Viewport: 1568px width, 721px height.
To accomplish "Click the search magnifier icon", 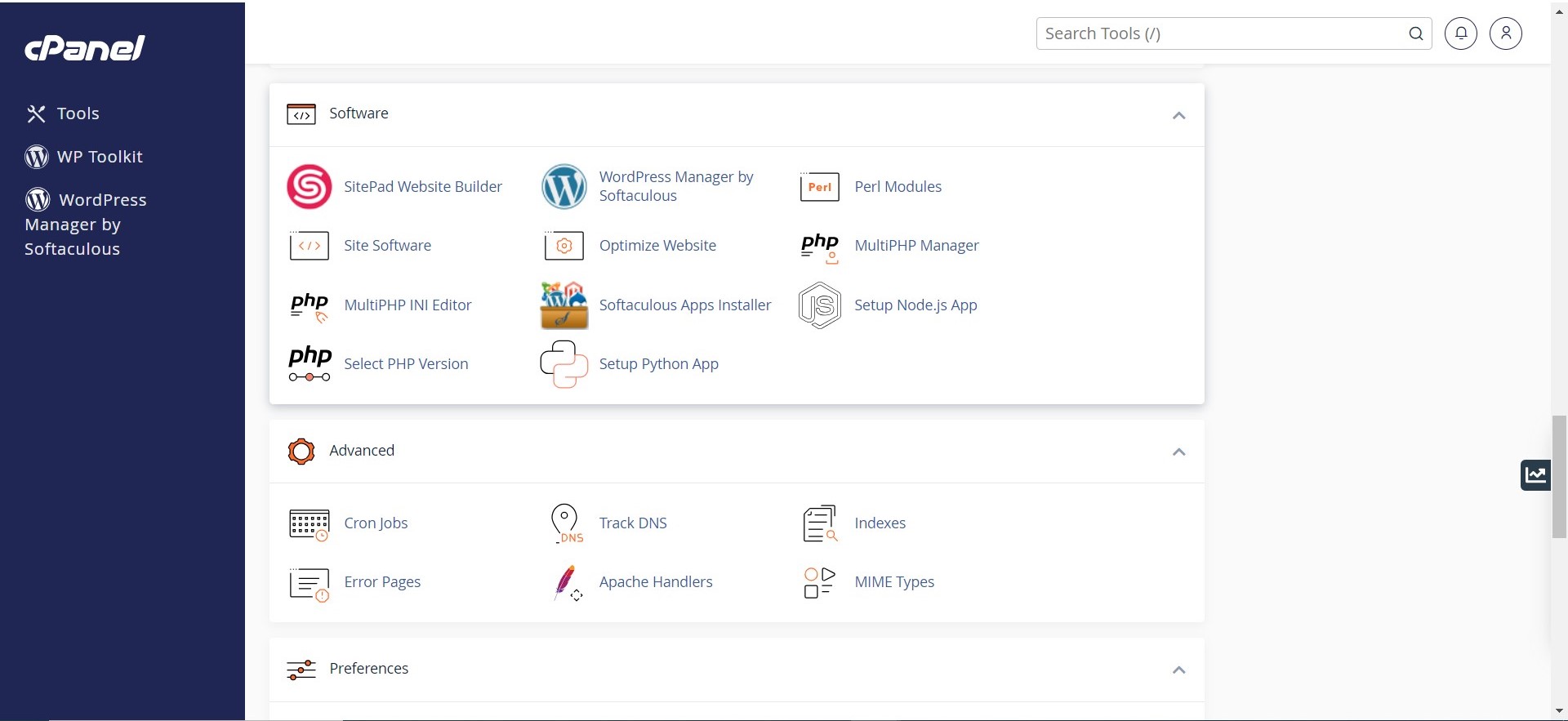I will pos(1416,33).
